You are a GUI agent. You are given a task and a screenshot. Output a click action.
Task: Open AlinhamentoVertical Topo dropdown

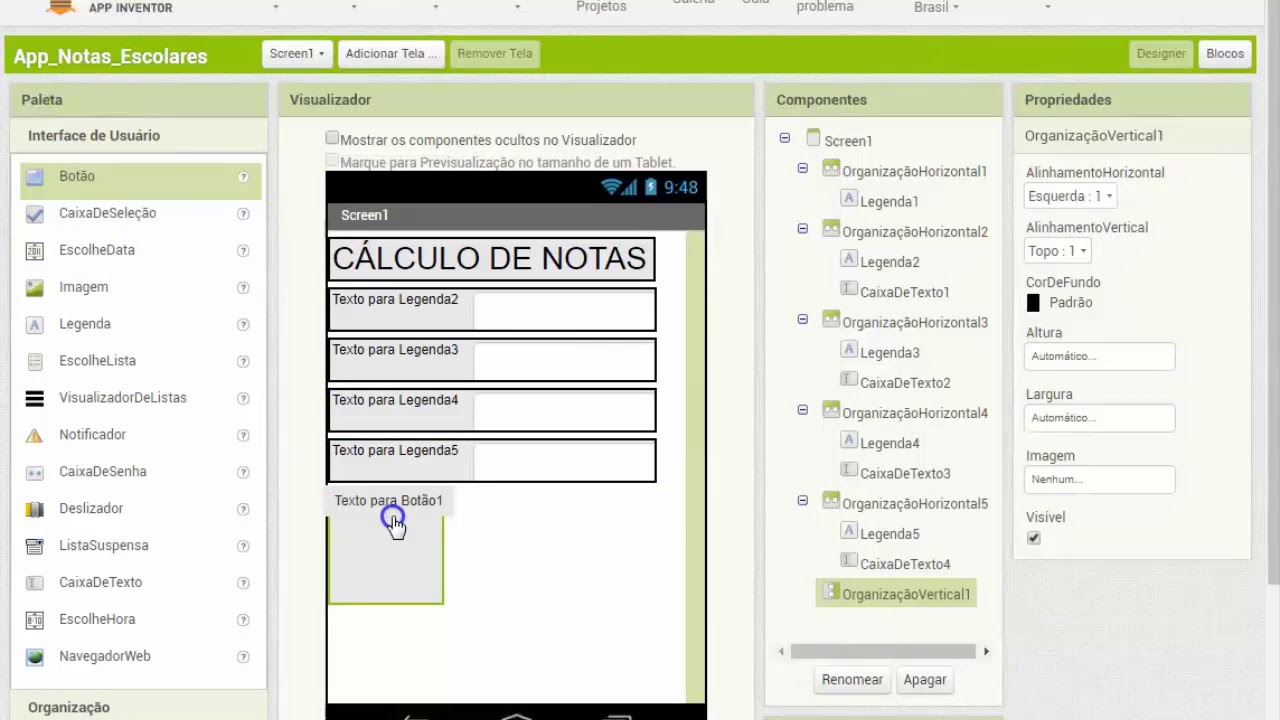pyautogui.click(x=1058, y=251)
